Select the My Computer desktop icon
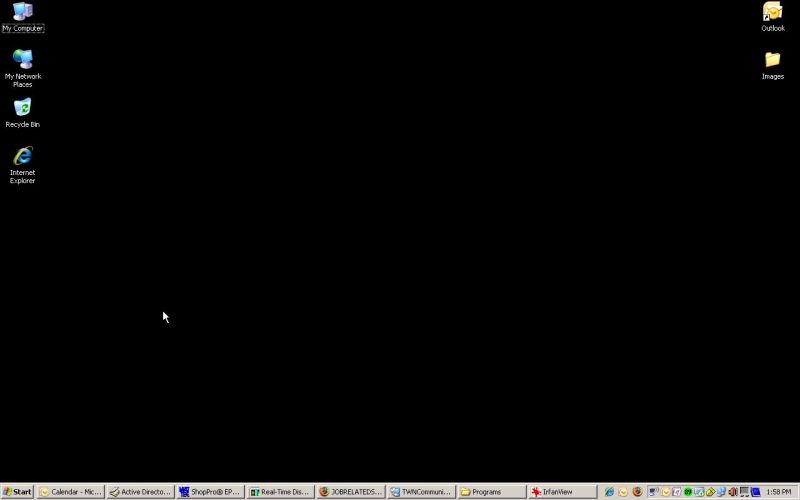 22,17
